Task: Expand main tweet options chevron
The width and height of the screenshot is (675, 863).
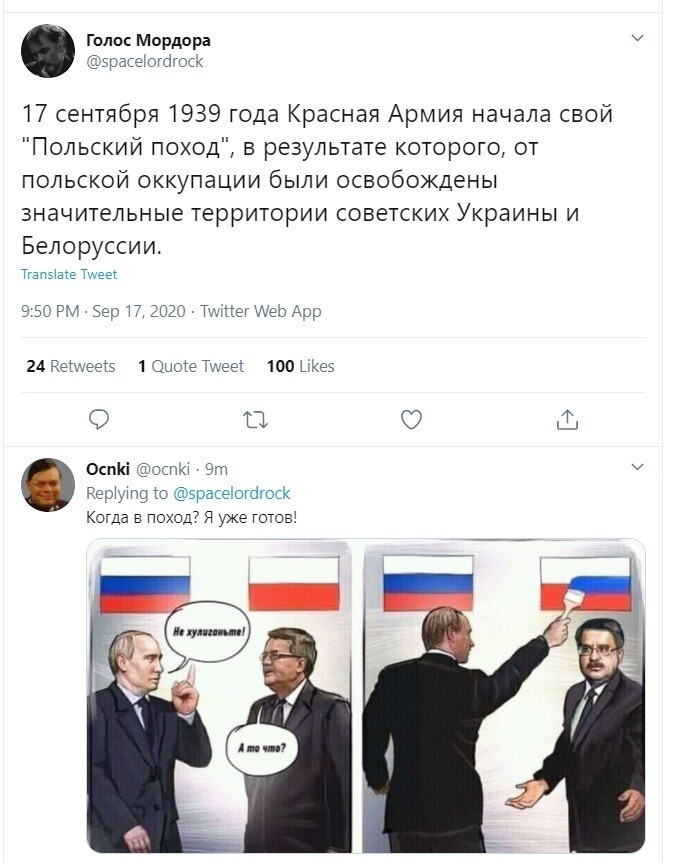Action: pyautogui.click(x=637, y=38)
